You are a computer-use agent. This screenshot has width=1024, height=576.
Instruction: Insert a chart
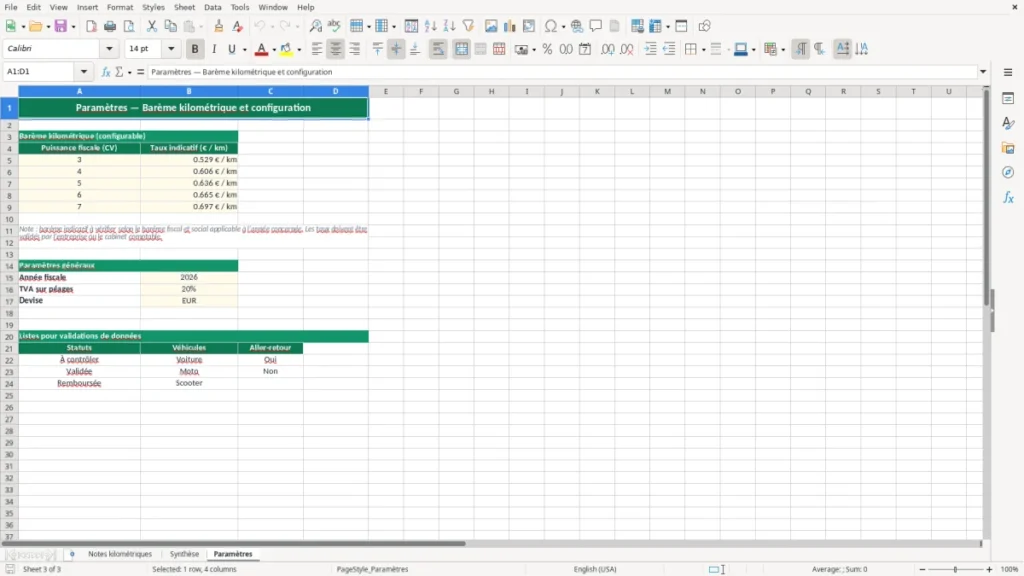(x=509, y=26)
